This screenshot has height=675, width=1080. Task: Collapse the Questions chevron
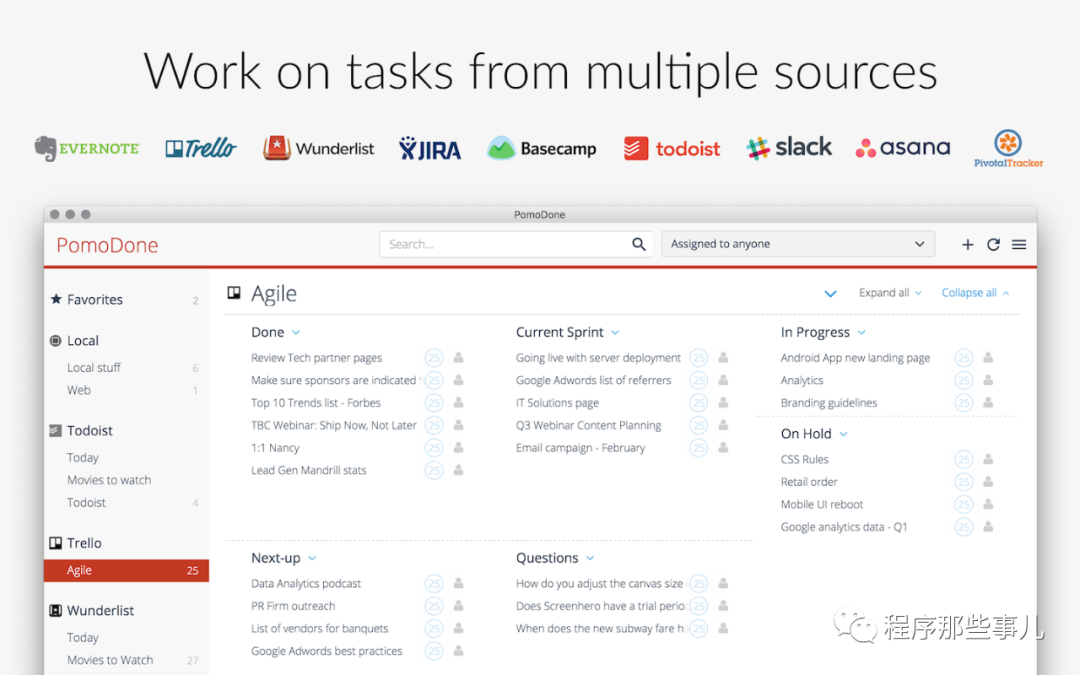(590, 558)
